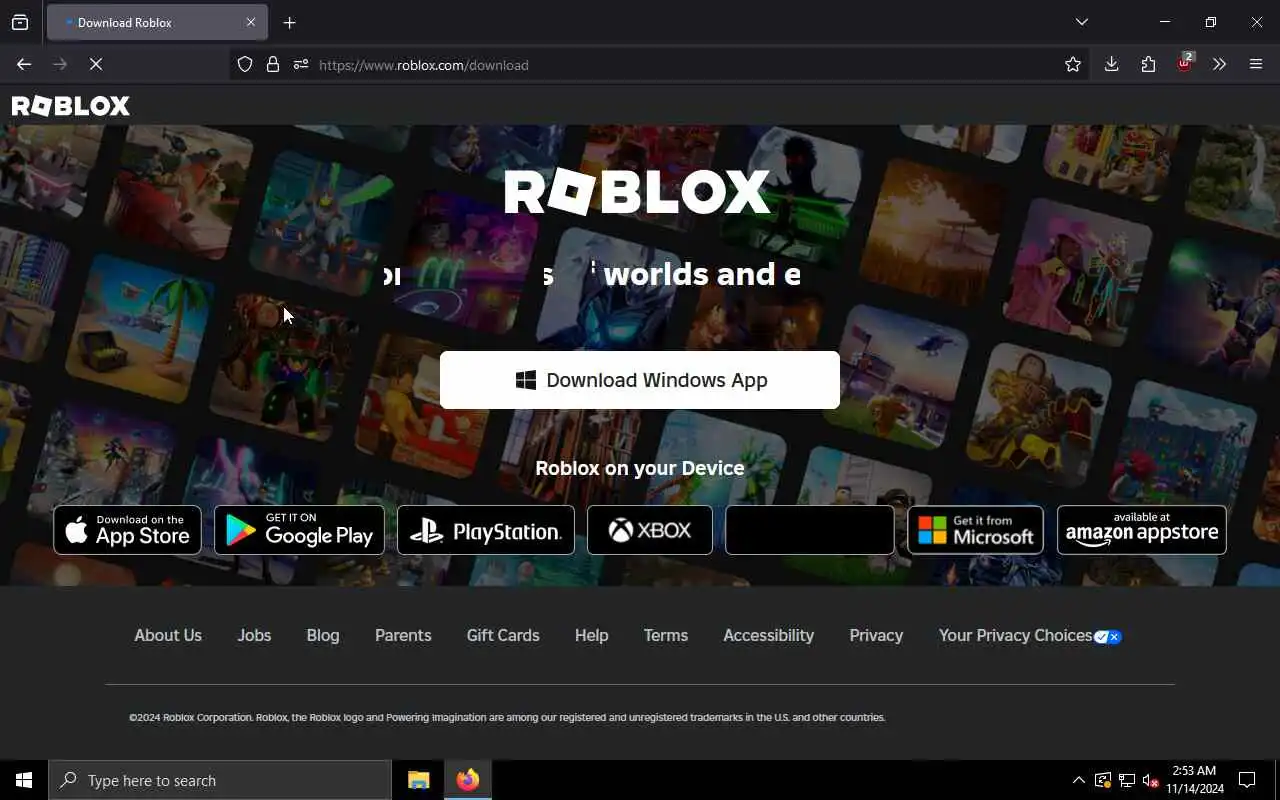Open the muted volume tray icon

click(1150, 780)
